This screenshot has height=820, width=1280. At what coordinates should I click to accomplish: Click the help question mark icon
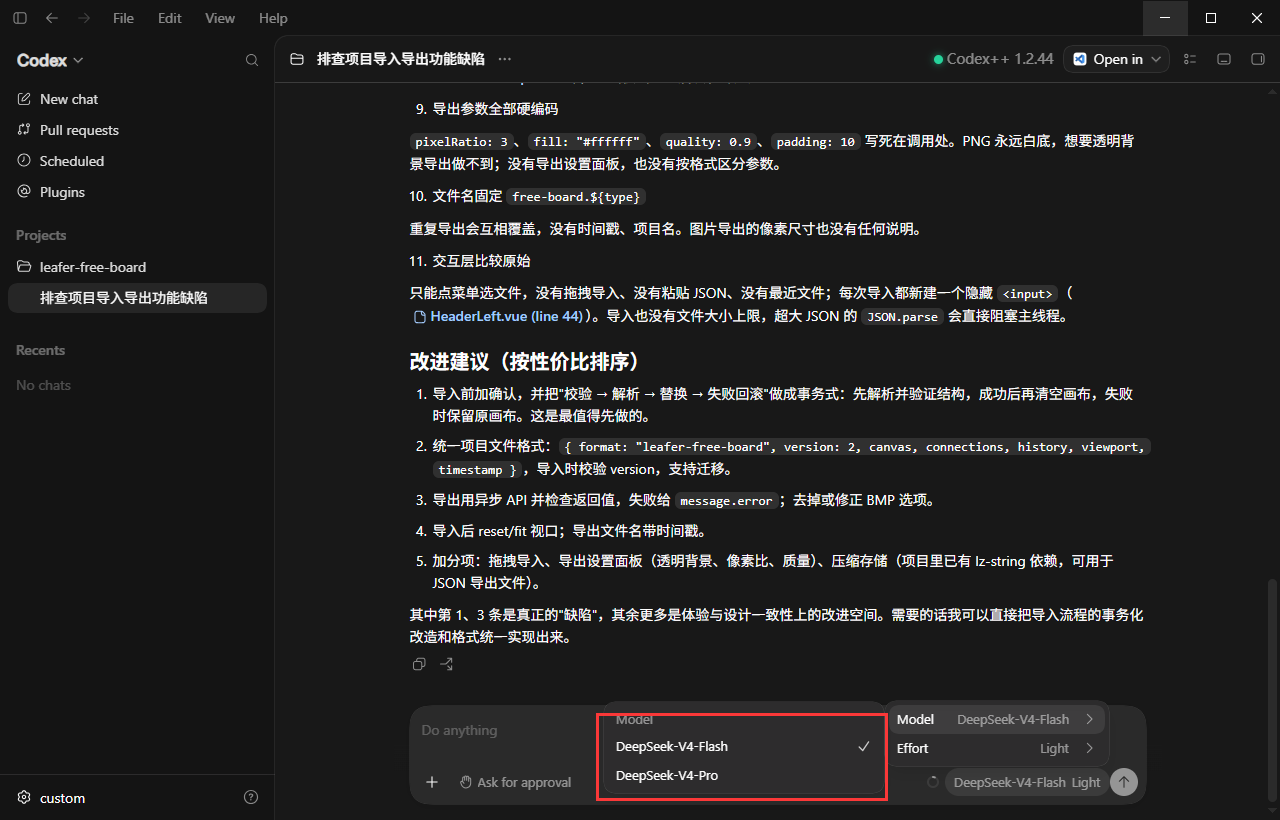(x=251, y=798)
